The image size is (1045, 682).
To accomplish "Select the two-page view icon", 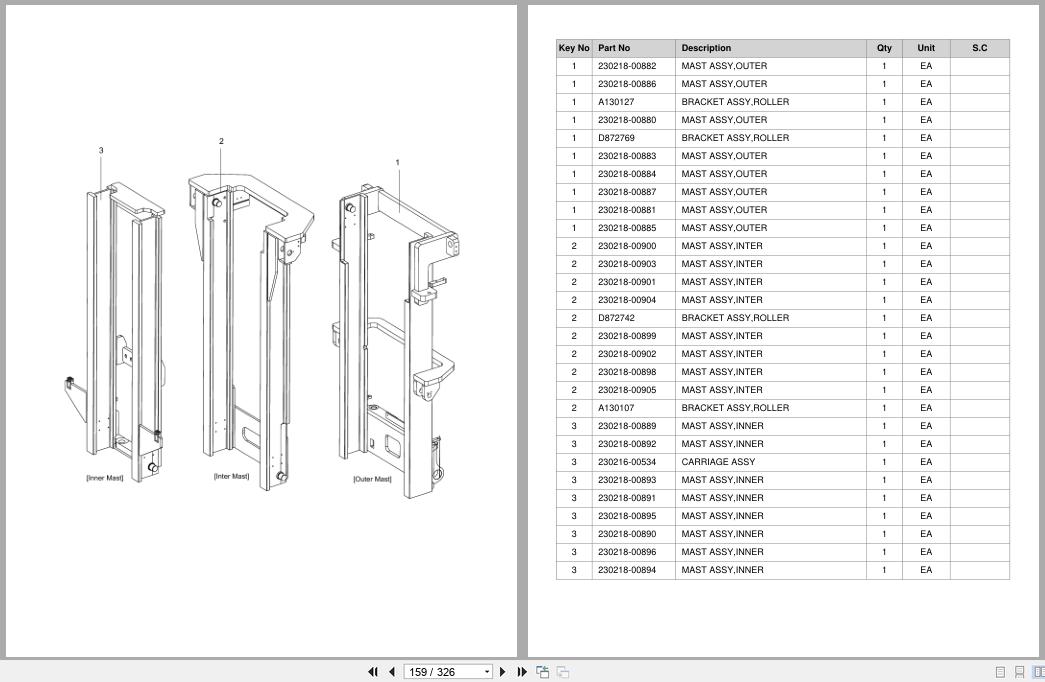I will (1038, 672).
